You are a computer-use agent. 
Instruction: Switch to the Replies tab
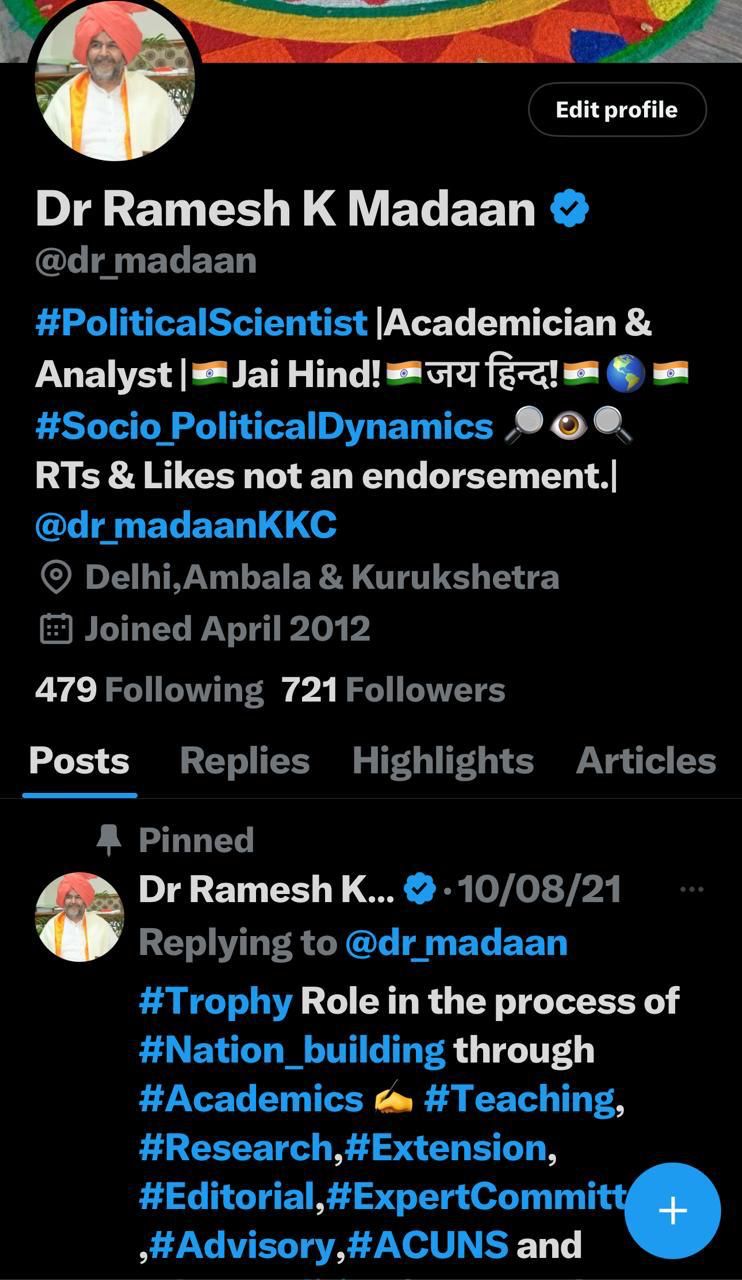point(244,761)
